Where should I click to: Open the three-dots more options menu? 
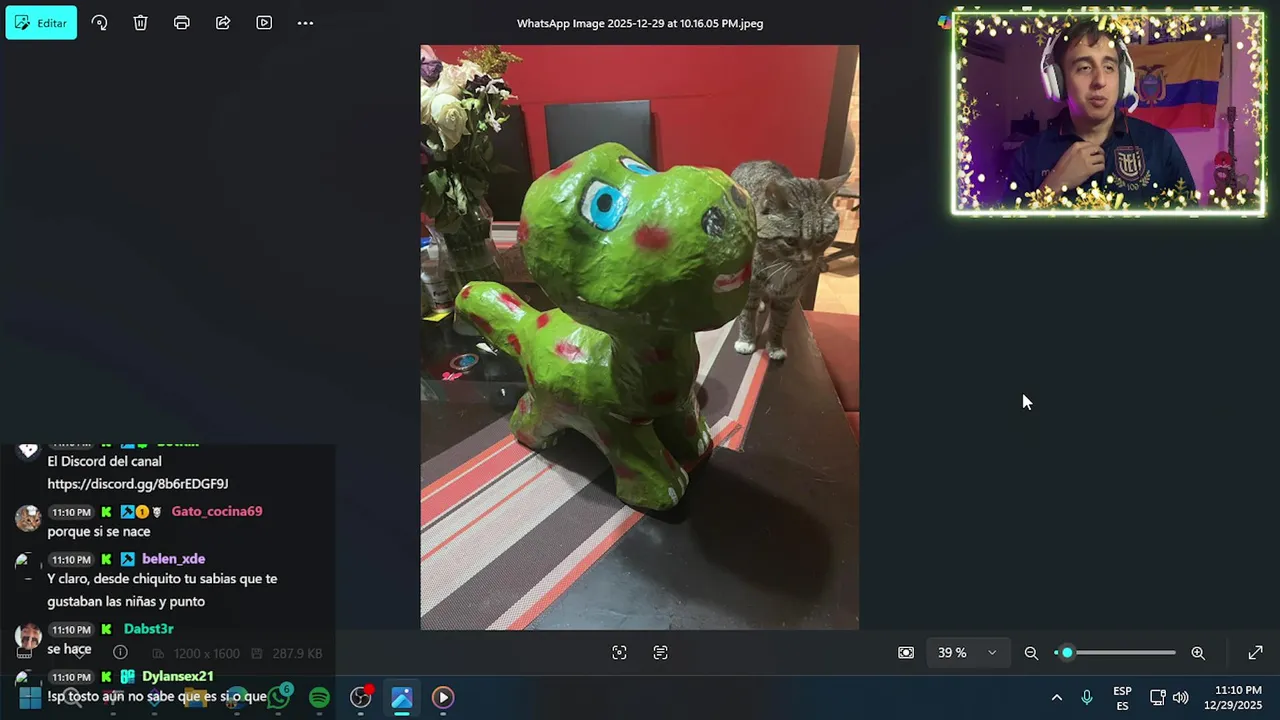305,23
